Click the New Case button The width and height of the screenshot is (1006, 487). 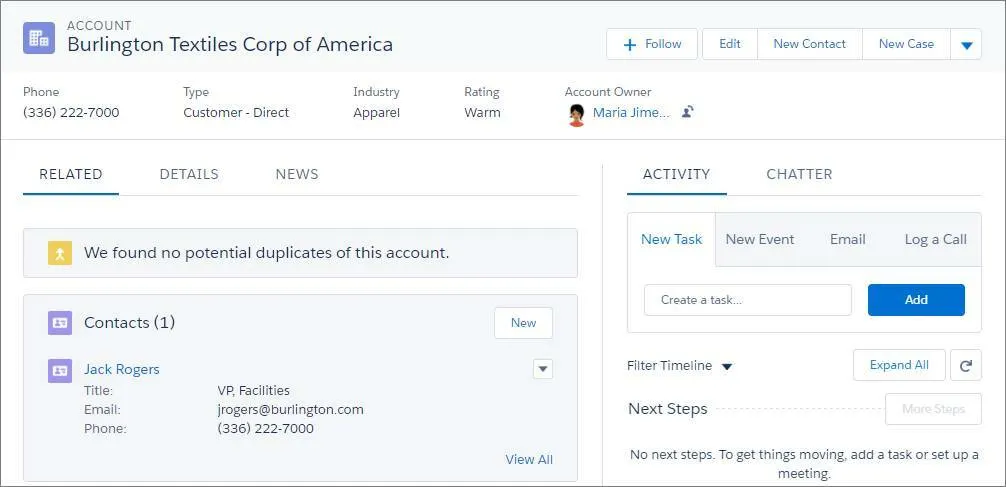[907, 44]
